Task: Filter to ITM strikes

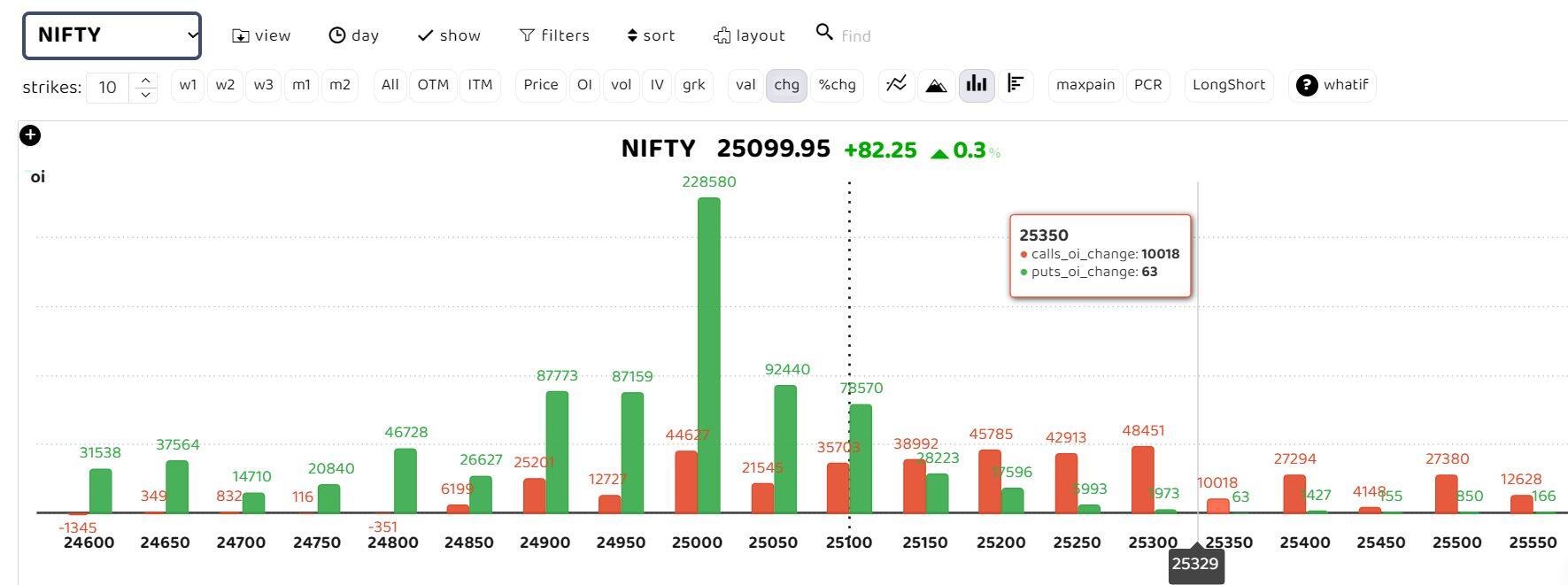Action: pyautogui.click(x=480, y=85)
